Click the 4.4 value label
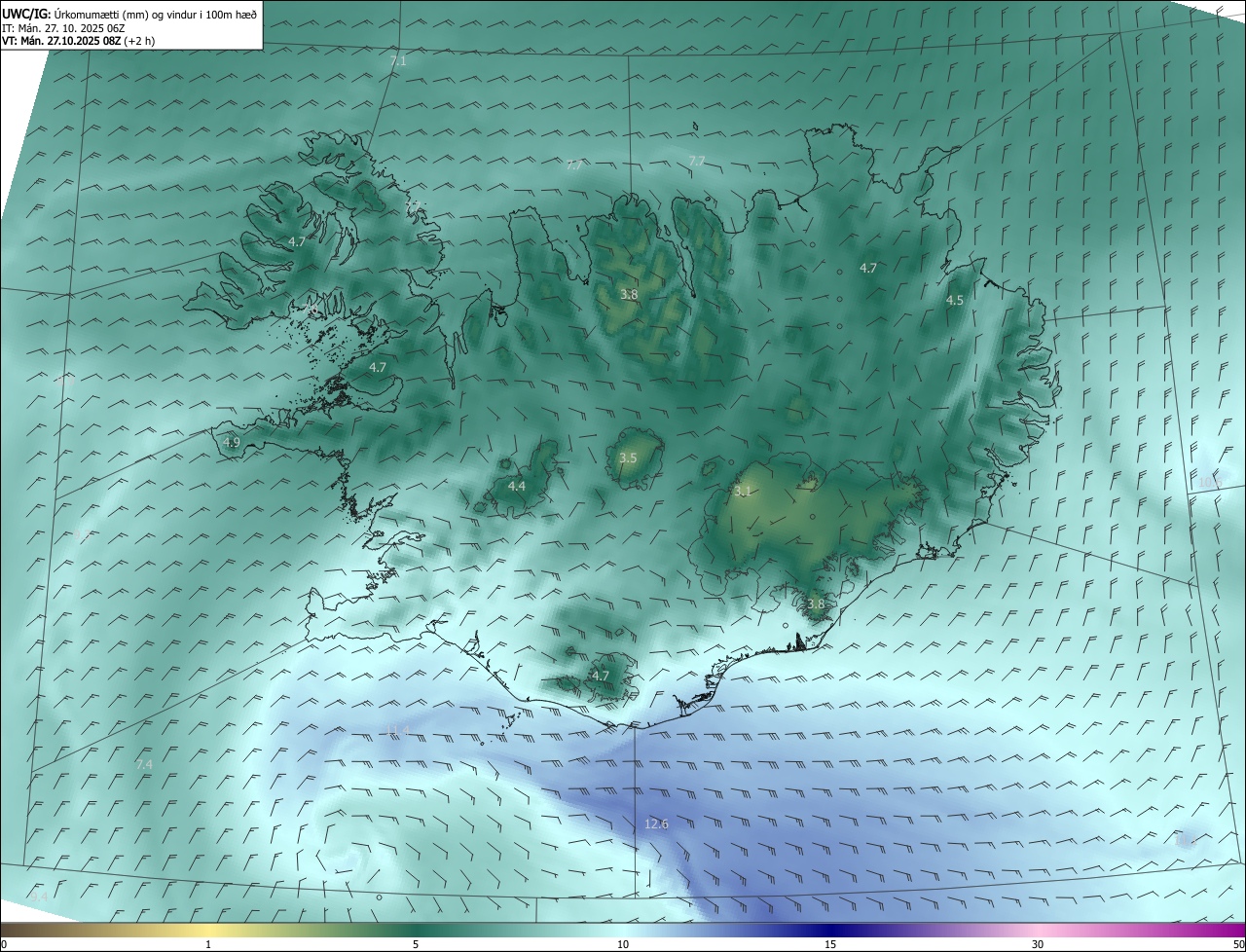The image size is (1246, 952). 517,486
